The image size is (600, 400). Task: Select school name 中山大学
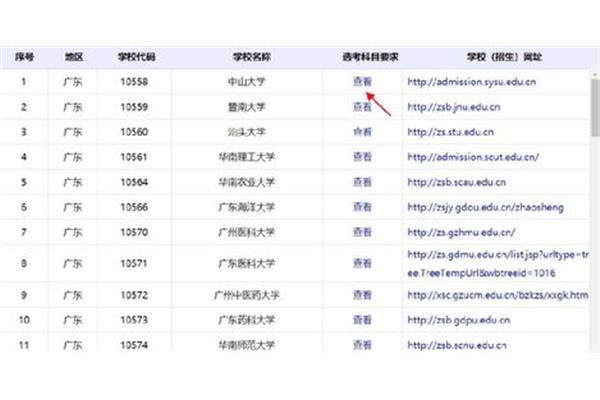(x=246, y=82)
